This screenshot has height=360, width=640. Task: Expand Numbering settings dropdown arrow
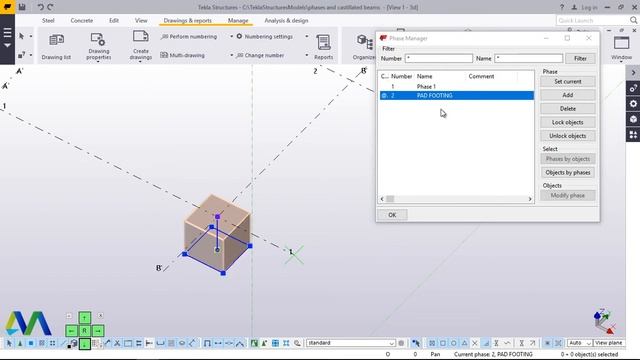coord(307,37)
